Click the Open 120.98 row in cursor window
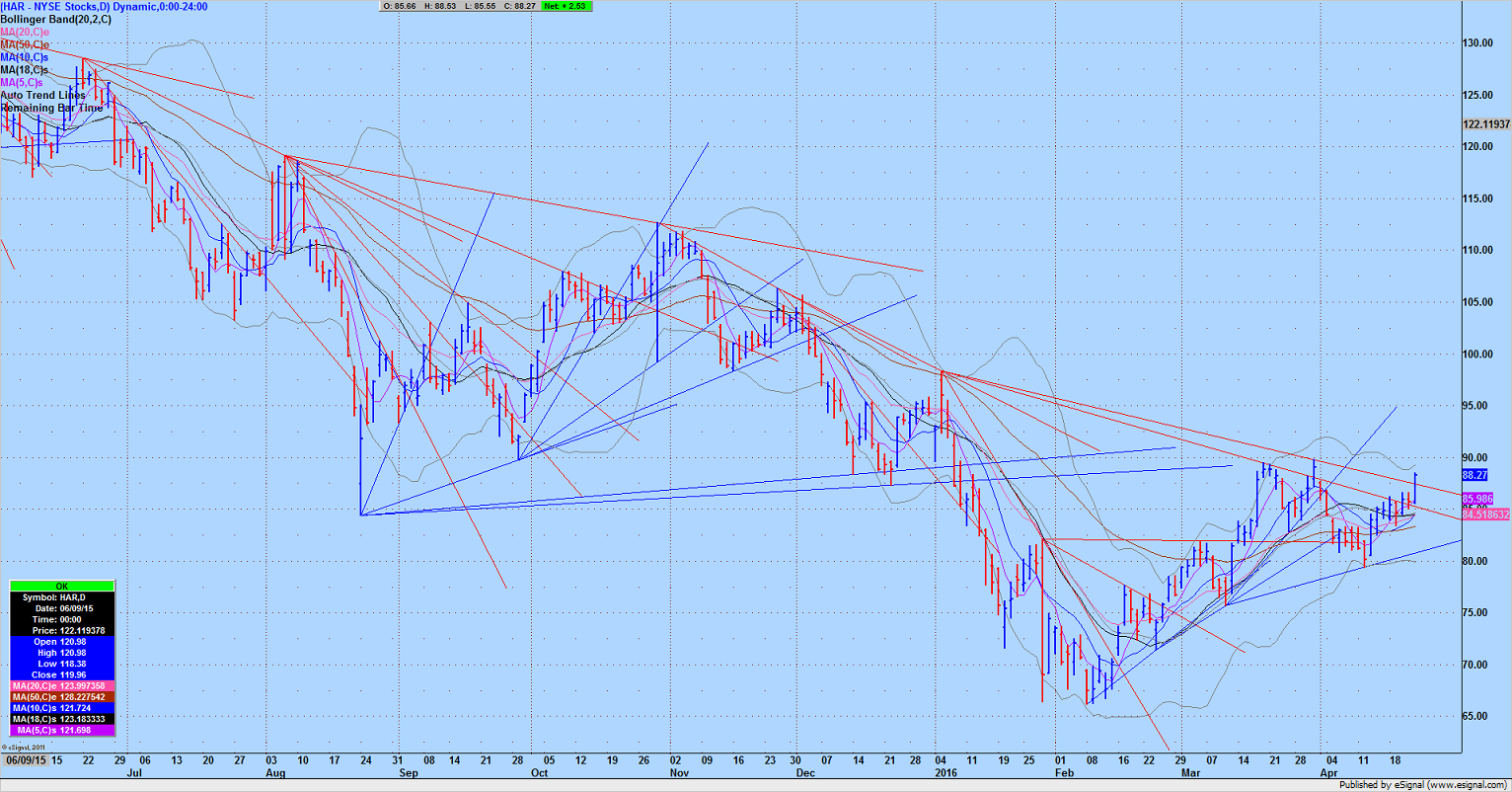The width and height of the screenshot is (1512, 792). (62, 642)
